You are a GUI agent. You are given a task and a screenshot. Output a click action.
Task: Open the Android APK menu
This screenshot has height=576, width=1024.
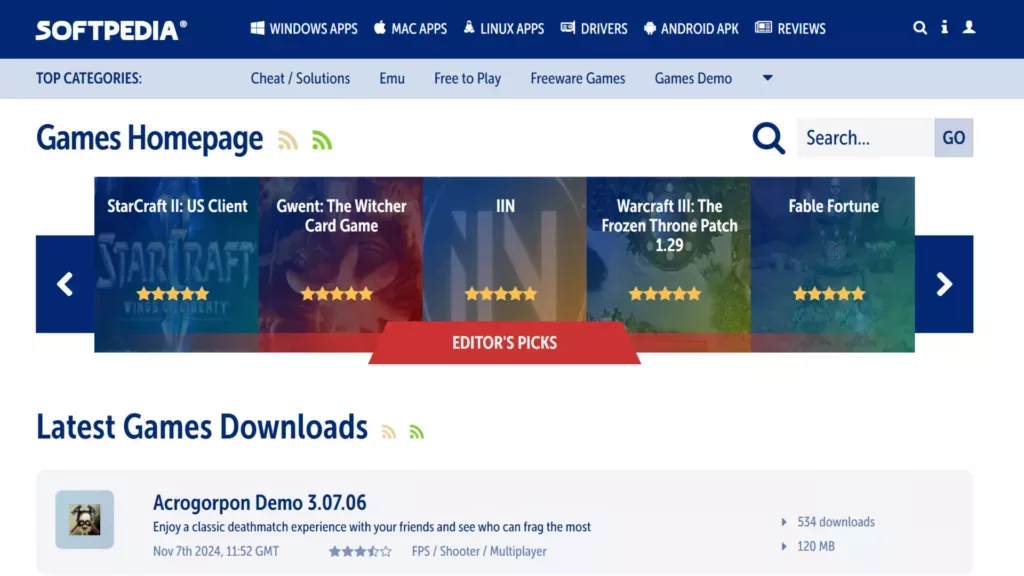(691, 28)
